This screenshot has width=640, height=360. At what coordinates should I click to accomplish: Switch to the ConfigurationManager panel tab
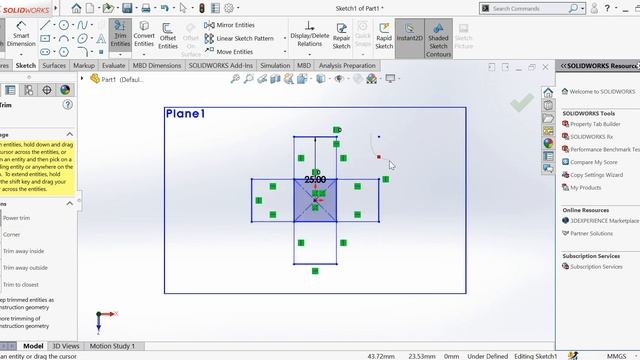(28, 90)
